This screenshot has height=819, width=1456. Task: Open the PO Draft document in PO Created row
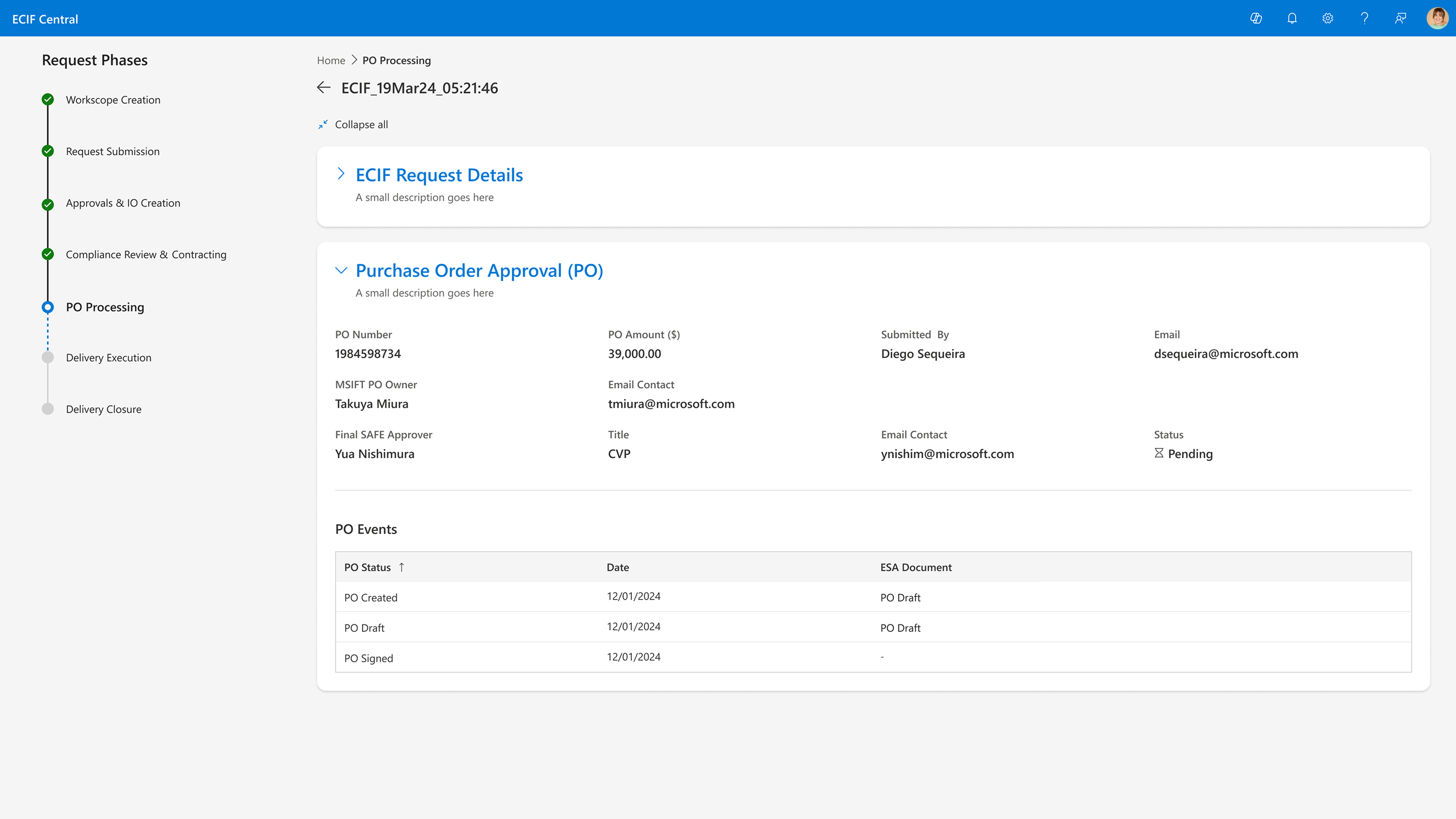[900, 598]
